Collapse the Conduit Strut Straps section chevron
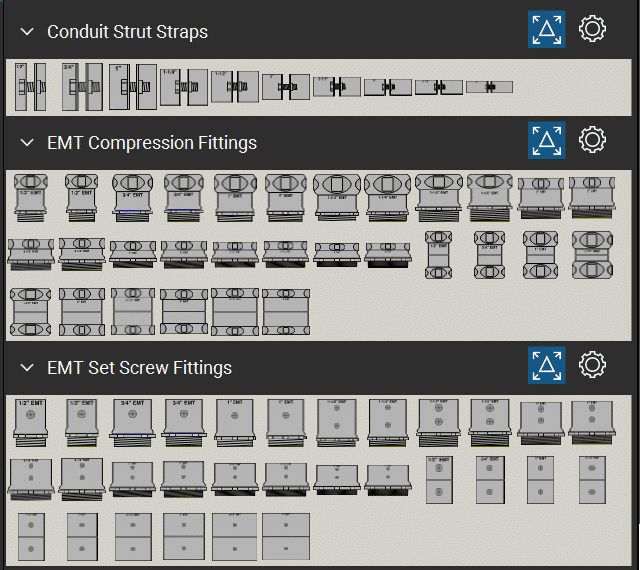640x570 pixels. (x=26, y=32)
